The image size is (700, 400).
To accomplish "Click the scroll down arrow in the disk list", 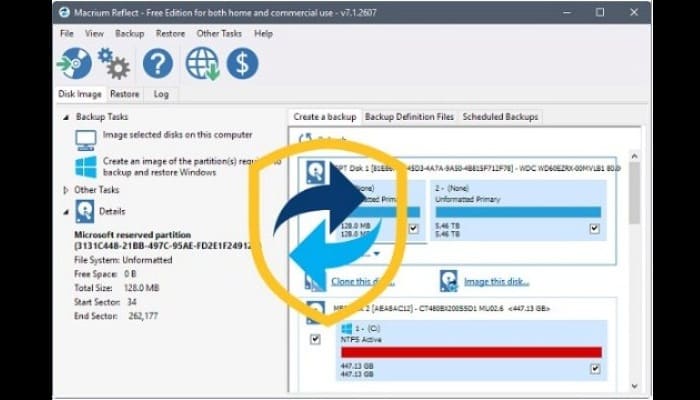I will 634,386.
